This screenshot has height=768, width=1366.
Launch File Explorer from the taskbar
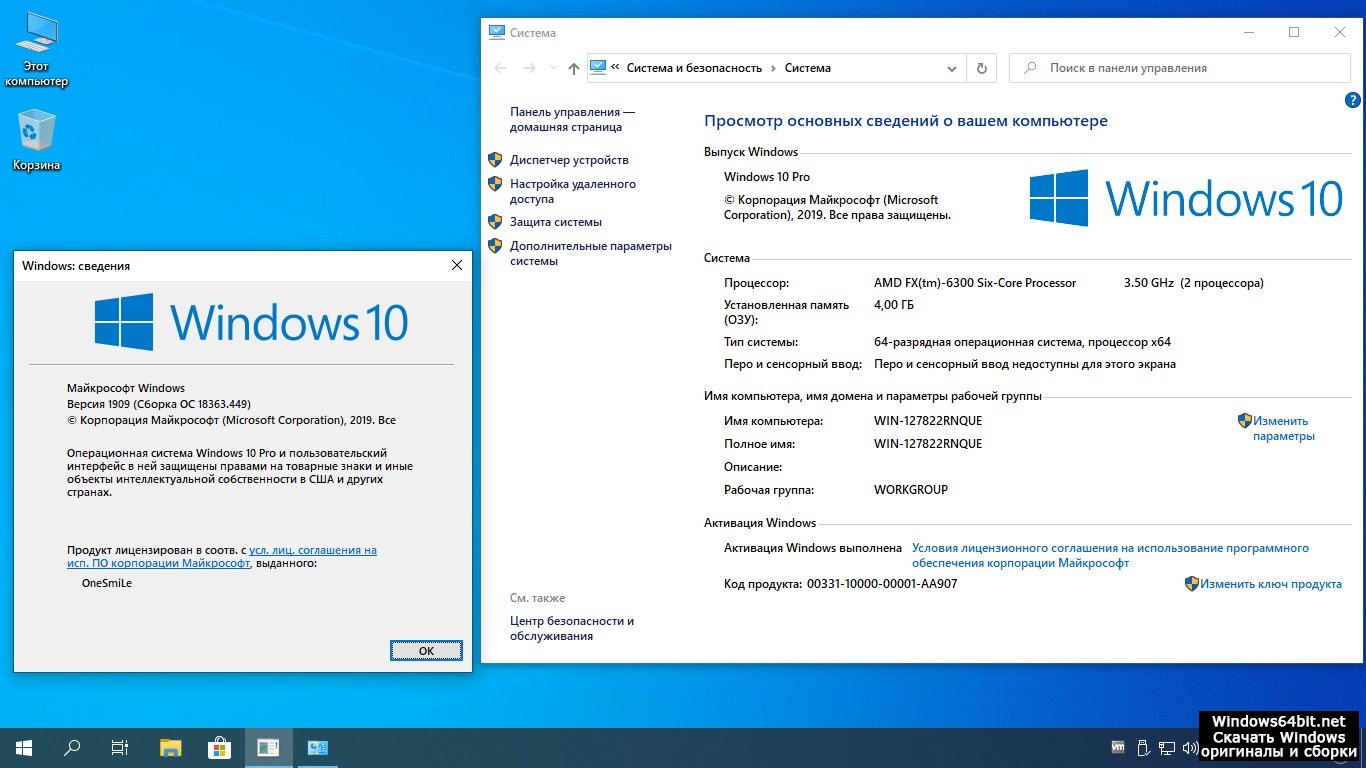171,747
